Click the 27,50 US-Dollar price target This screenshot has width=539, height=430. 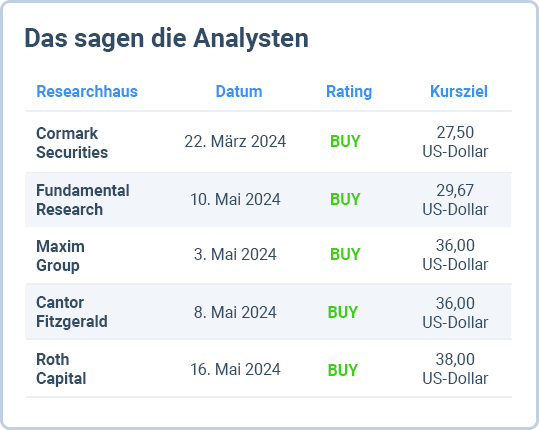click(x=455, y=142)
